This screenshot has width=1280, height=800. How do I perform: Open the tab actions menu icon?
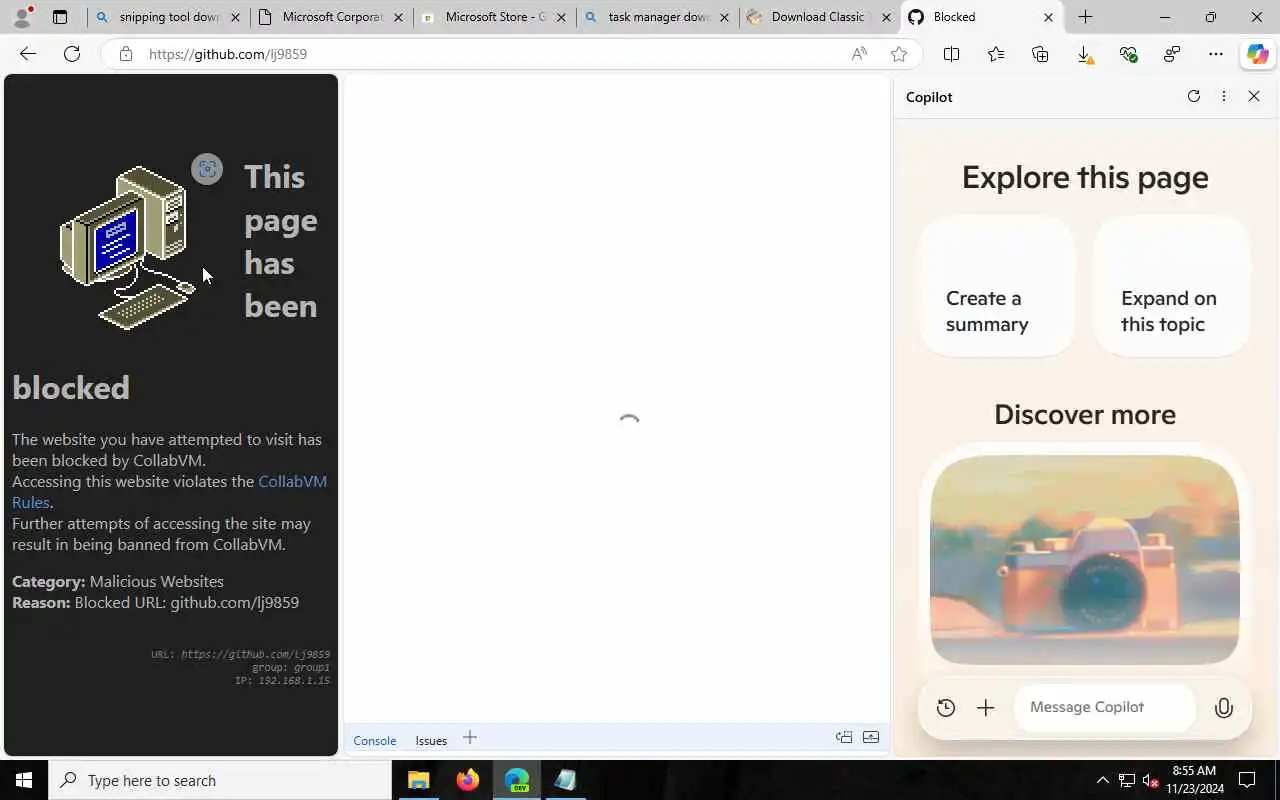click(60, 17)
